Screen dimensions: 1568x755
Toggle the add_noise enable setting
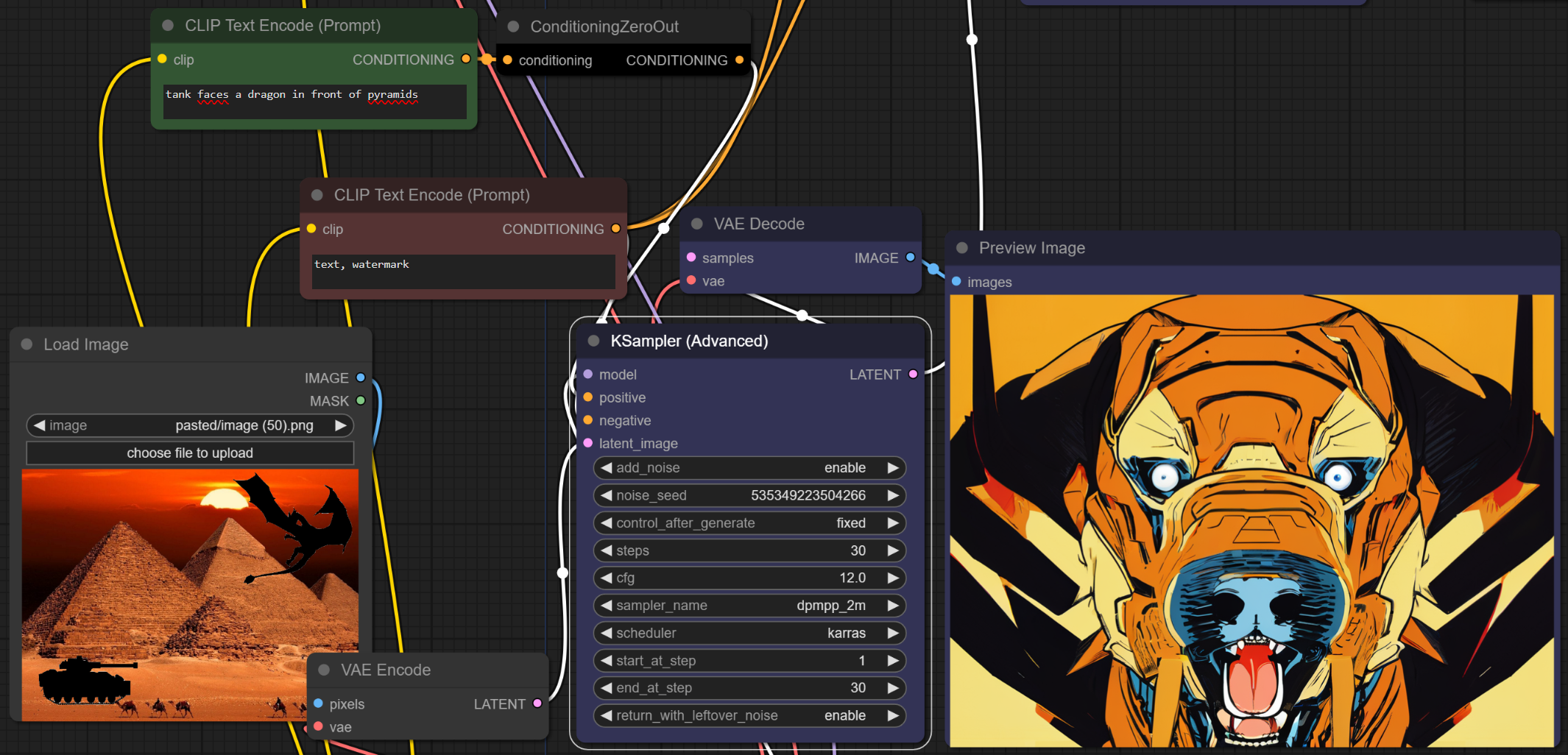click(749, 468)
